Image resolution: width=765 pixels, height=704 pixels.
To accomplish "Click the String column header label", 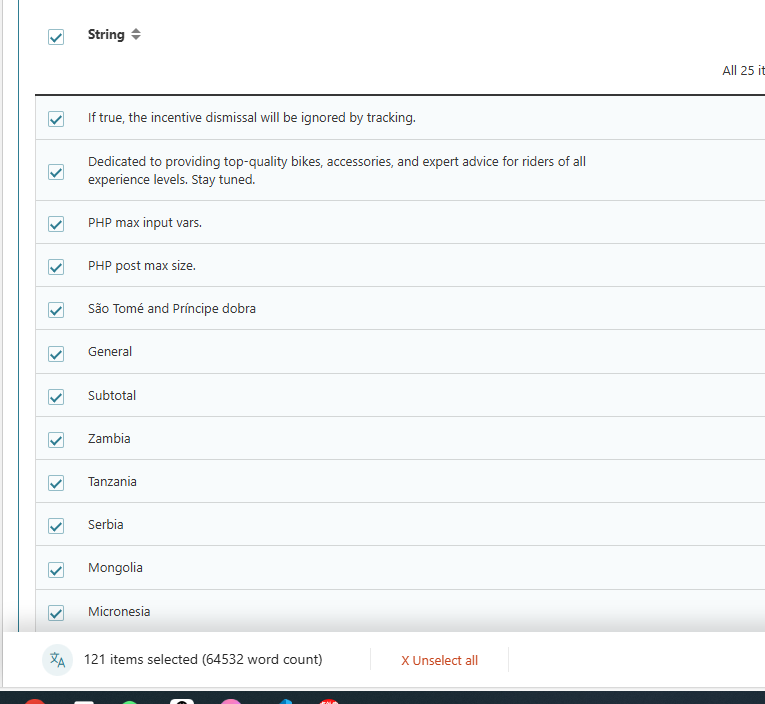I will click(106, 35).
